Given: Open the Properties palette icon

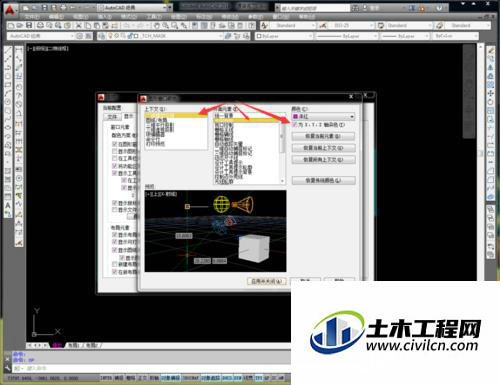Looking at the screenshot, I should pyautogui.click(x=195, y=25).
